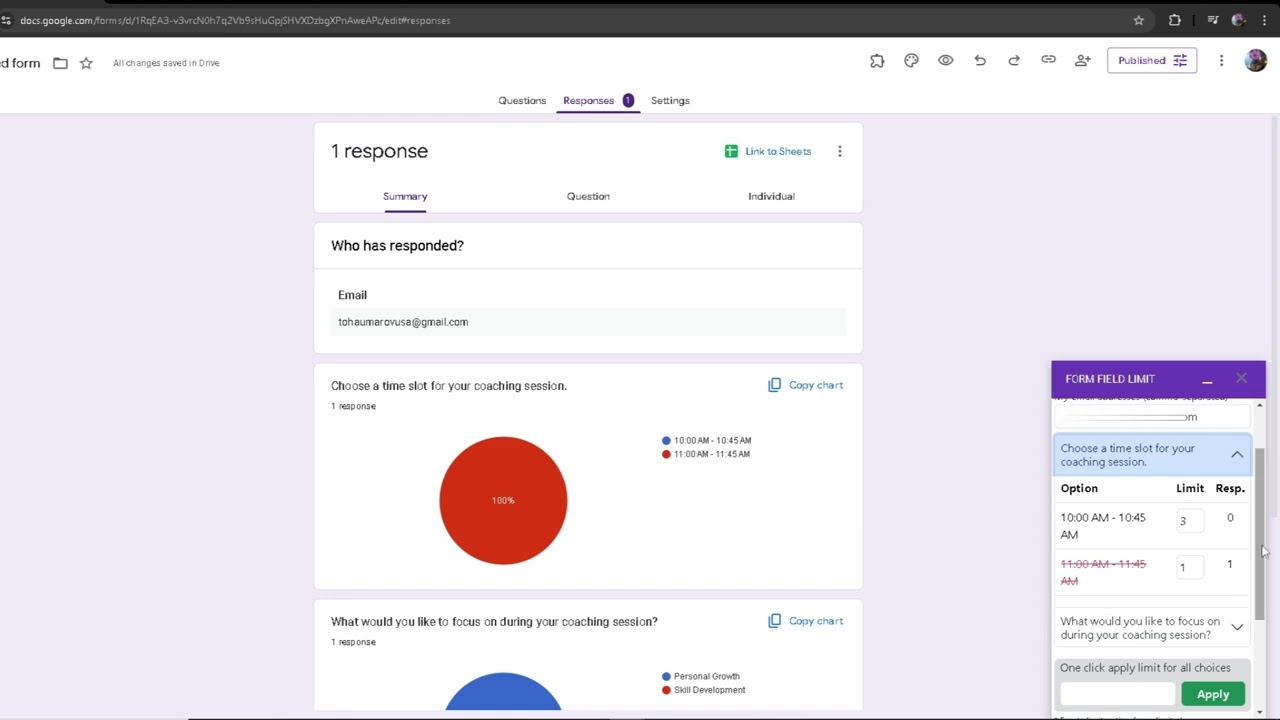This screenshot has height=720, width=1280.
Task: Click the green Apply button
Action: point(1213,694)
